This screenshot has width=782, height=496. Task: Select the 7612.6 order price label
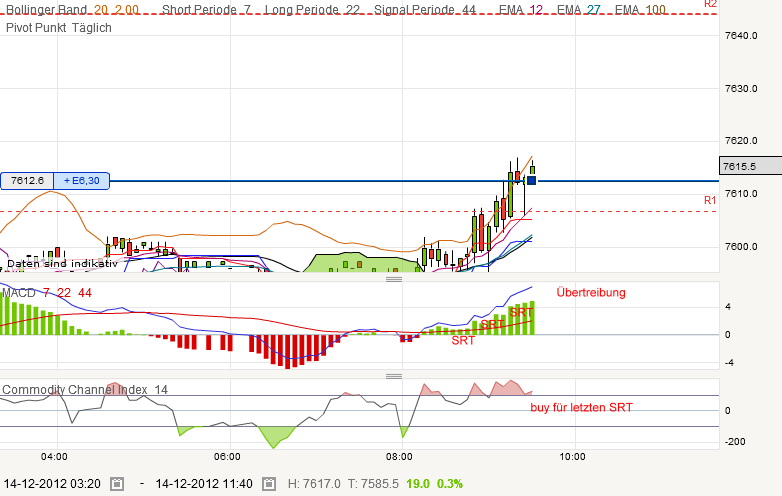pos(27,180)
